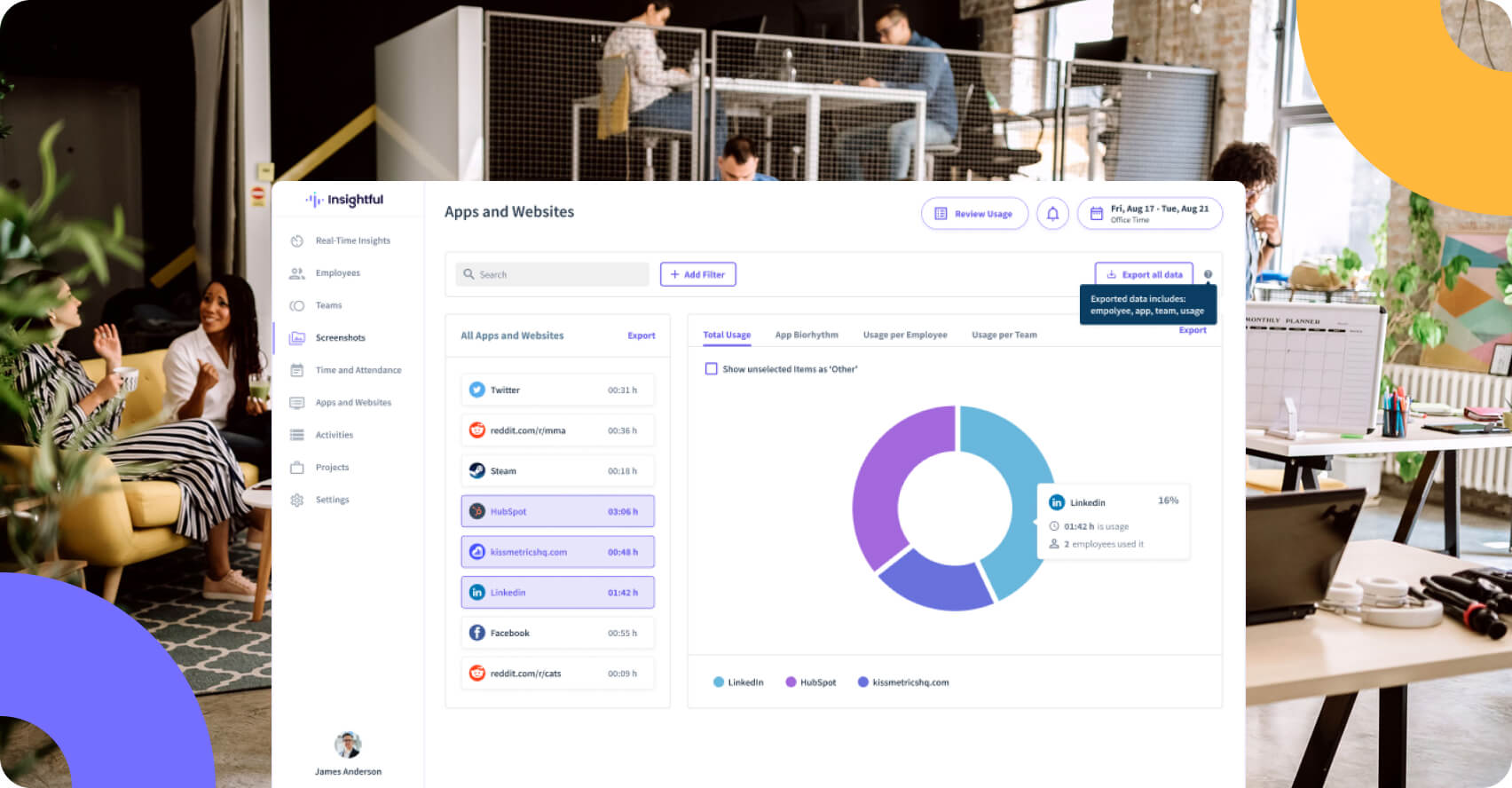This screenshot has height=788, width=1512.
Task: Select Twitter's usage time 00:31 h
Action: [x=622, y=390]
